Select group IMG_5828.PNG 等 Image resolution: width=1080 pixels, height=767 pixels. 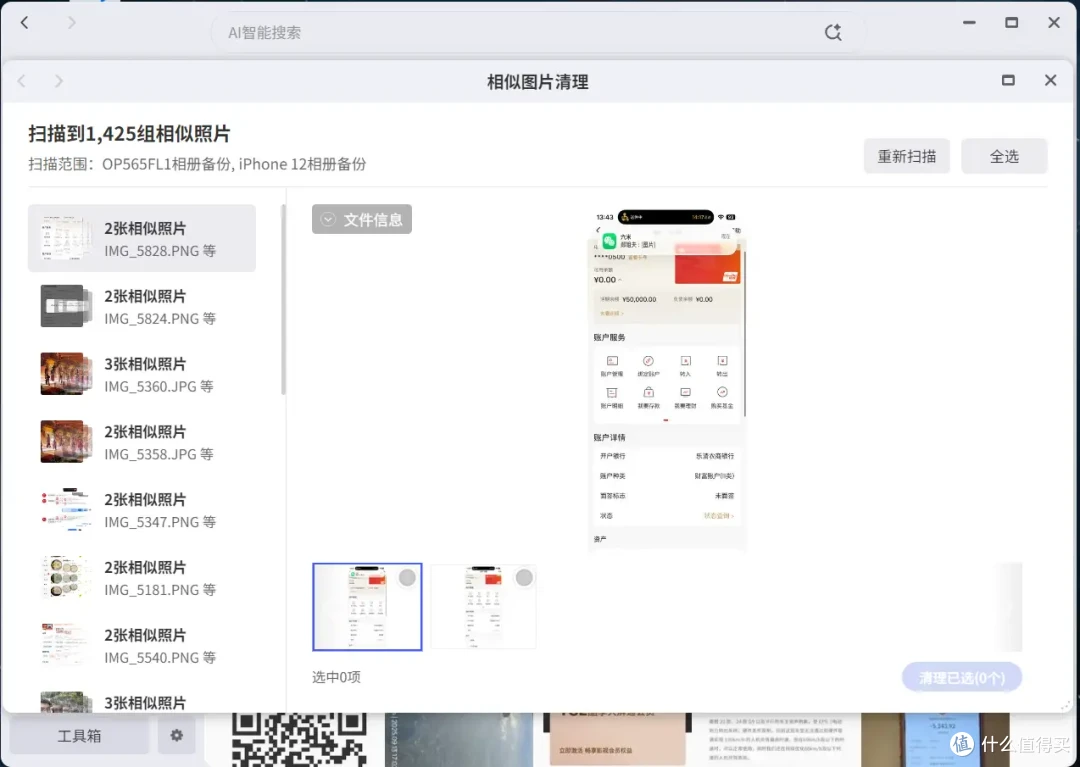(142, 238)
